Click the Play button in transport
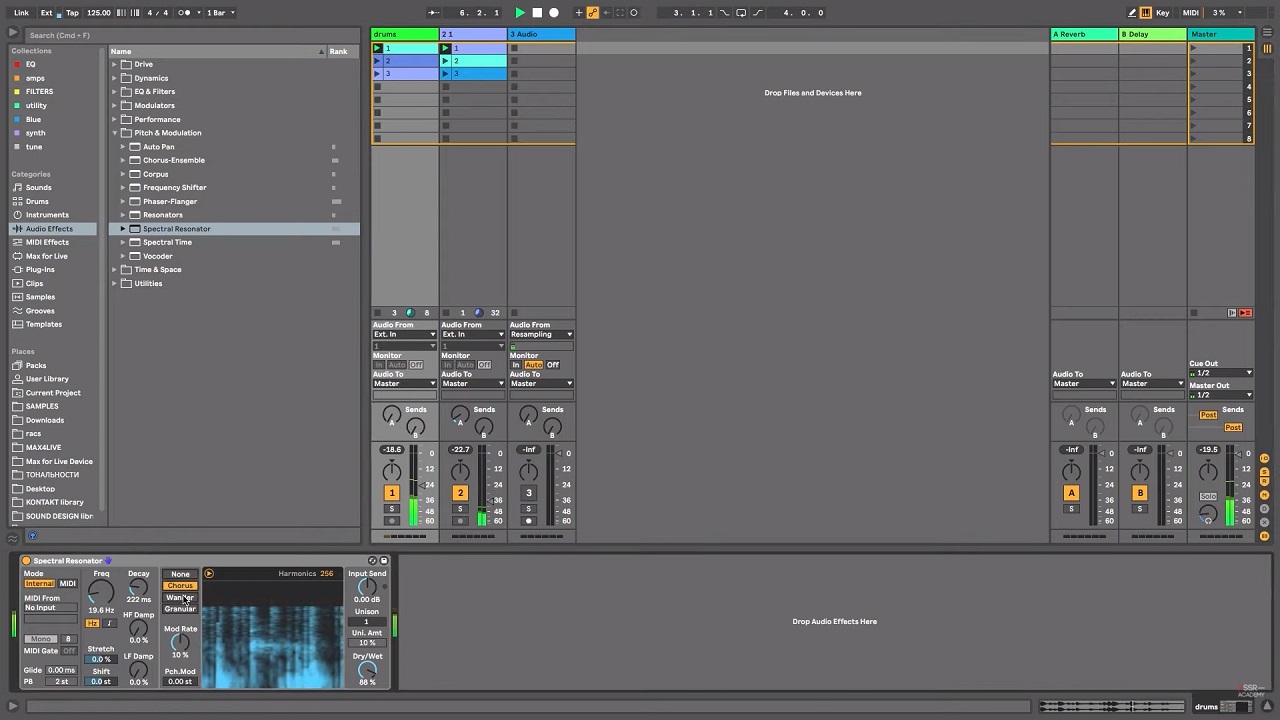The height and width of the screenshot is (720, 1280). pos(519,13)
